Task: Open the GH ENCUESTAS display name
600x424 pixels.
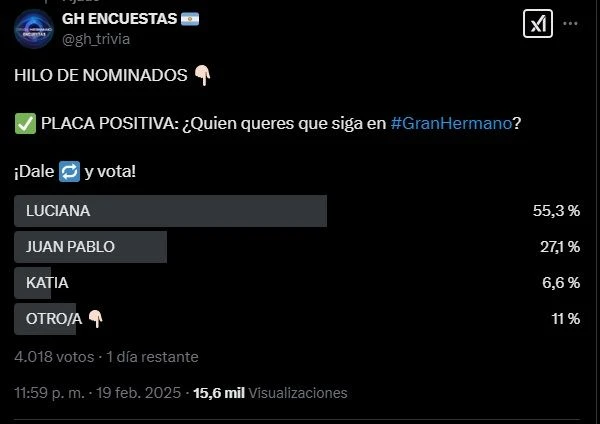Action: 119,19
